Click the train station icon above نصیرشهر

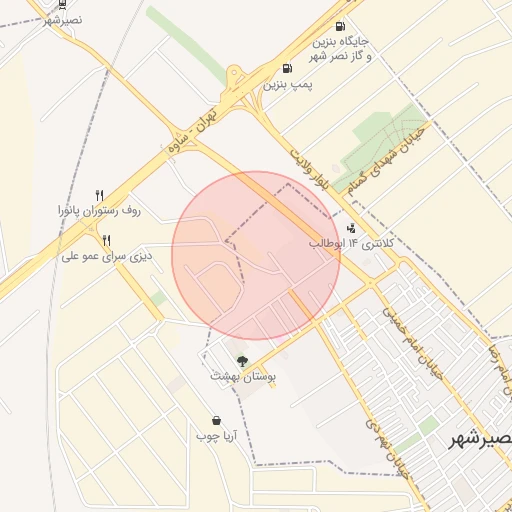62,4
